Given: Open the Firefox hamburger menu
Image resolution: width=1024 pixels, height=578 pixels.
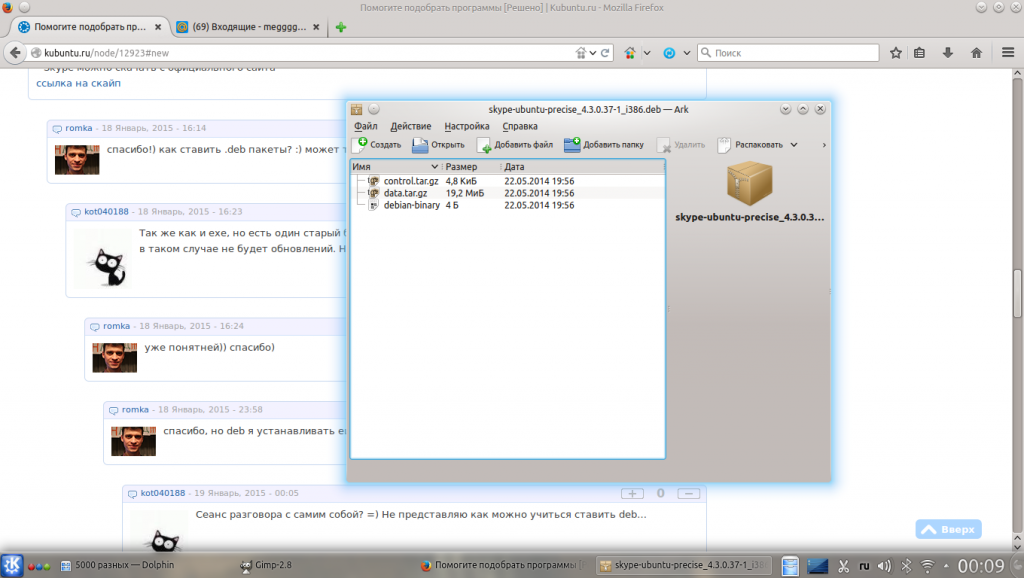Looking at the screenshot, I should 1008,53.
